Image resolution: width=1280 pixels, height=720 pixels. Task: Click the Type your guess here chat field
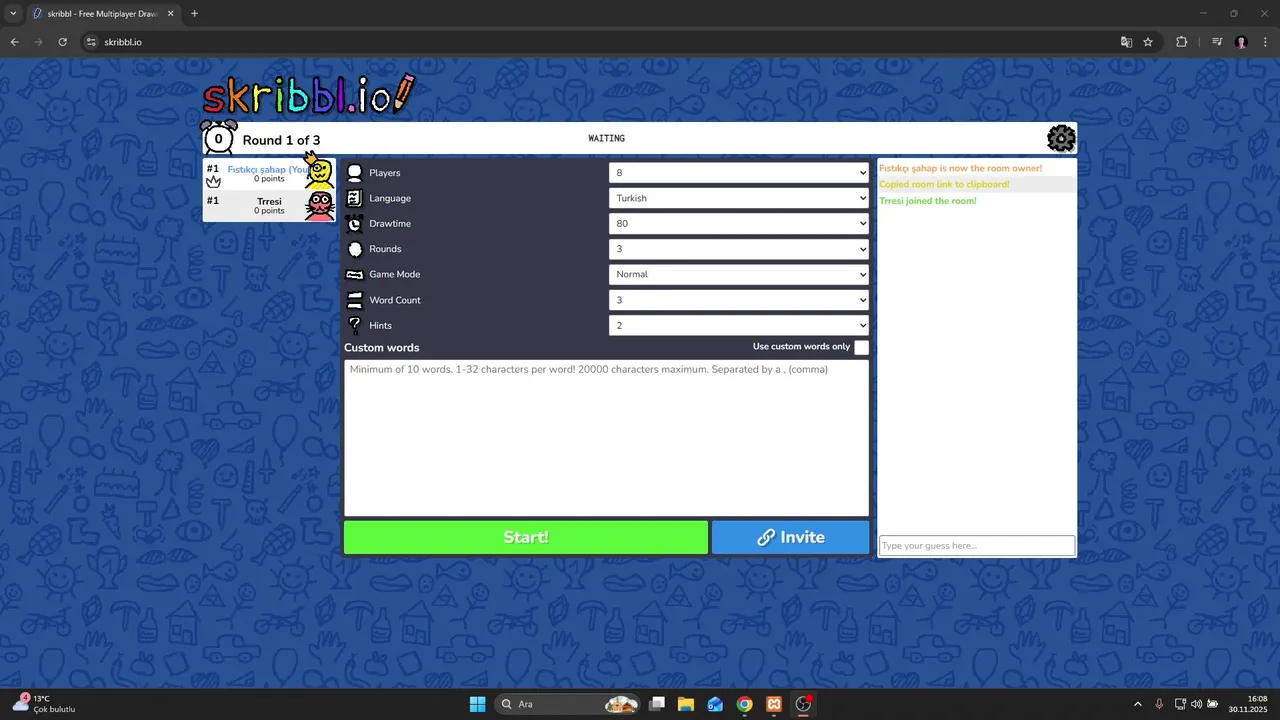tap(977, 546)
